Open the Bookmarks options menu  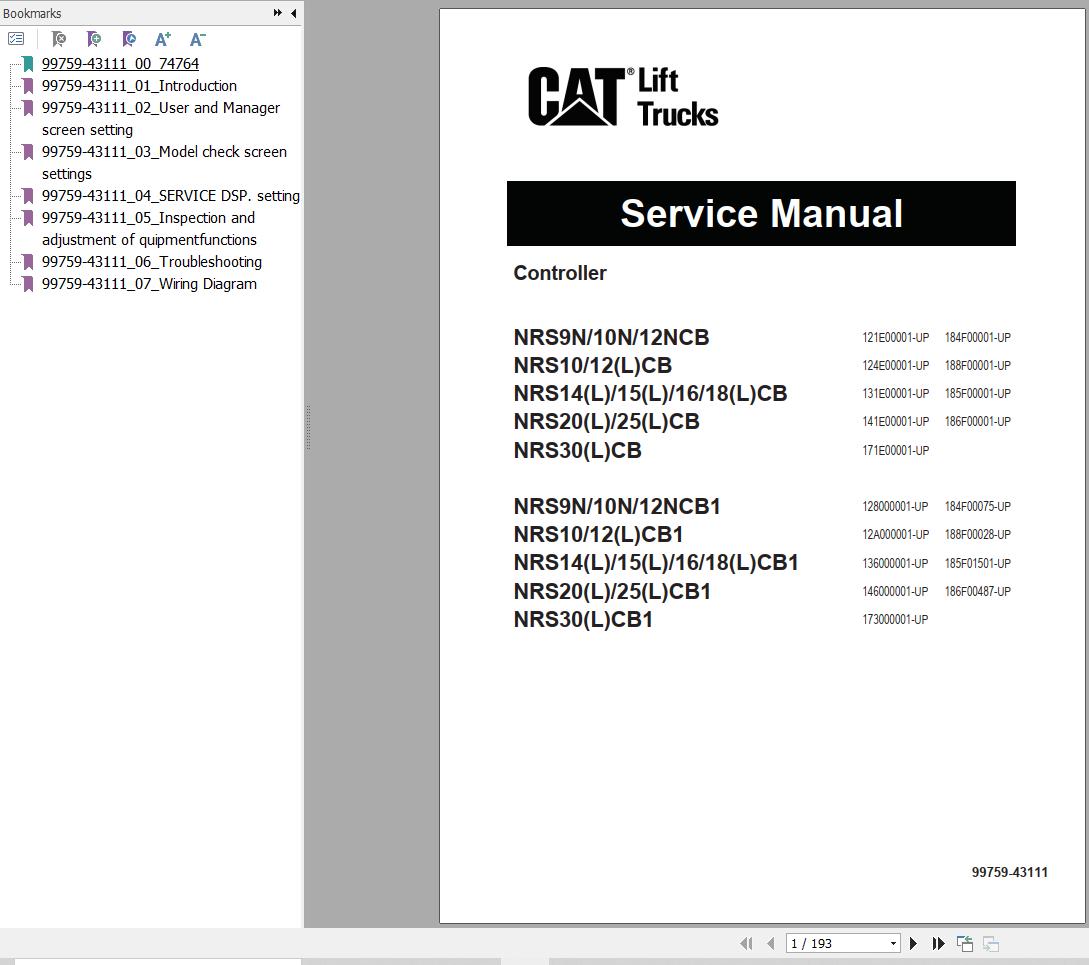[16, 39]
